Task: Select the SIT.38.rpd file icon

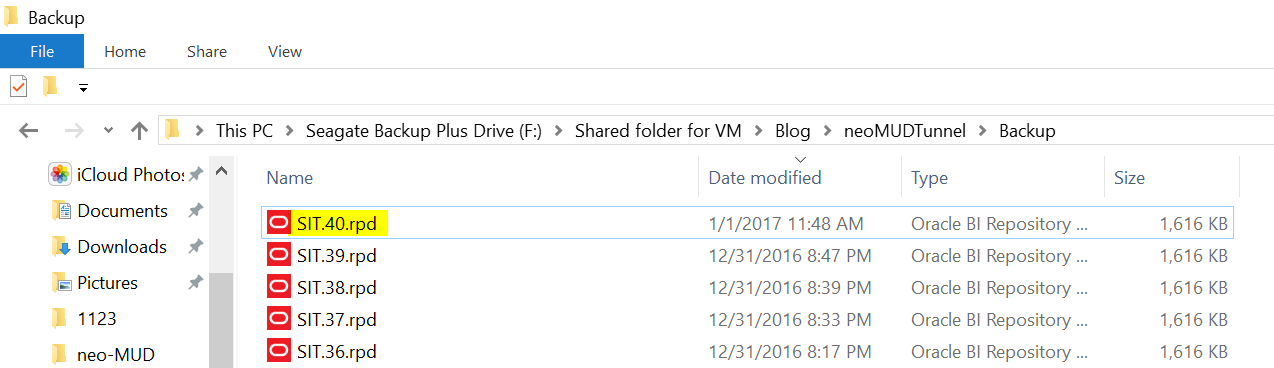Action: click(278, 287)
